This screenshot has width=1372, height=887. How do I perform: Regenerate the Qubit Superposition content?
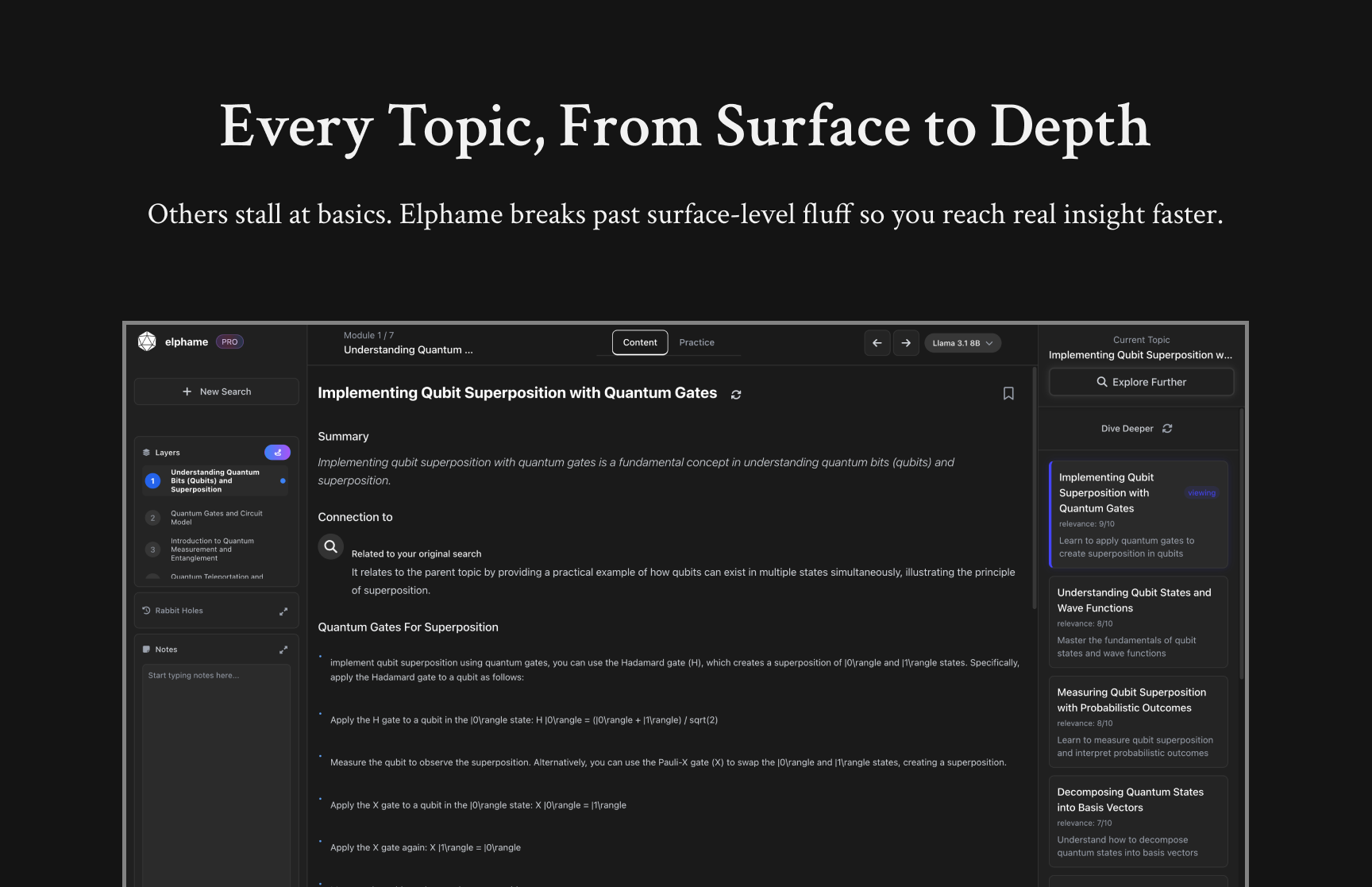click(x=736, y=394)
